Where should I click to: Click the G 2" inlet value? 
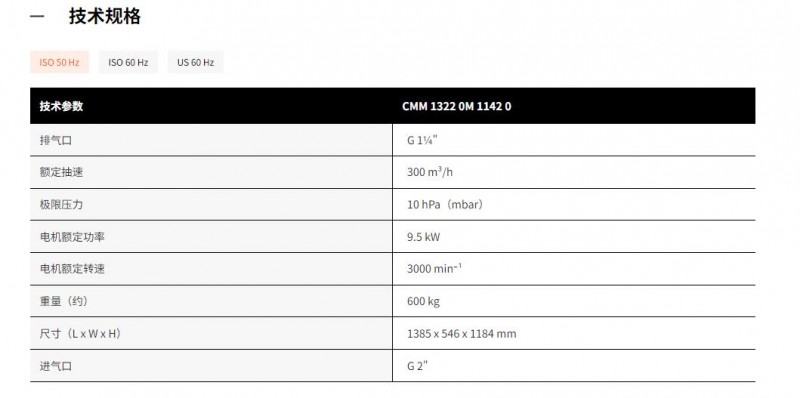pyautogui.click(x=417, y=366)
